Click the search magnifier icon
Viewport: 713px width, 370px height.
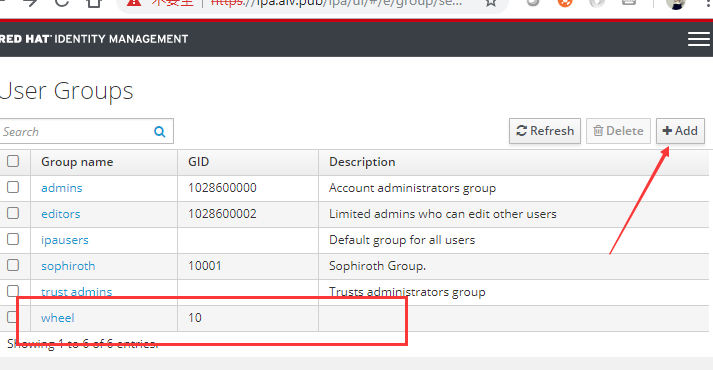160,132
